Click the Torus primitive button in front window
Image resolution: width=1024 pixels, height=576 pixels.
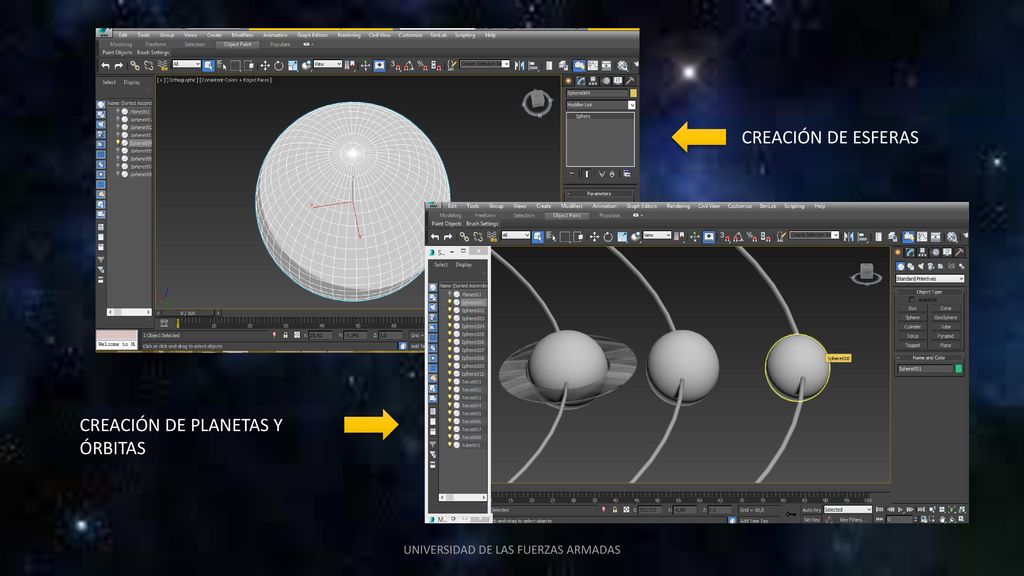point(912,336)
